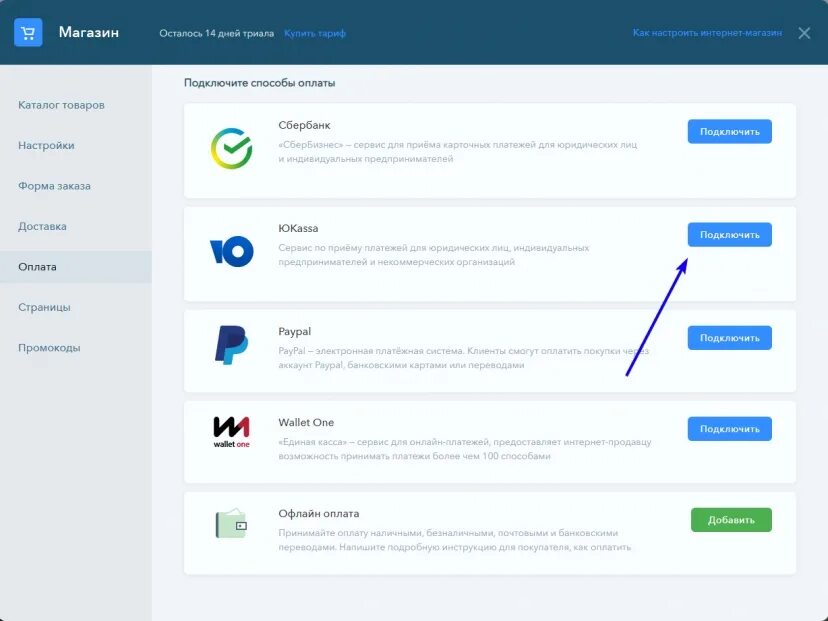The width and height of the screenshot is (828, 621).
Task: Click the ЮKassa logo icon
Action: point(231,251)
